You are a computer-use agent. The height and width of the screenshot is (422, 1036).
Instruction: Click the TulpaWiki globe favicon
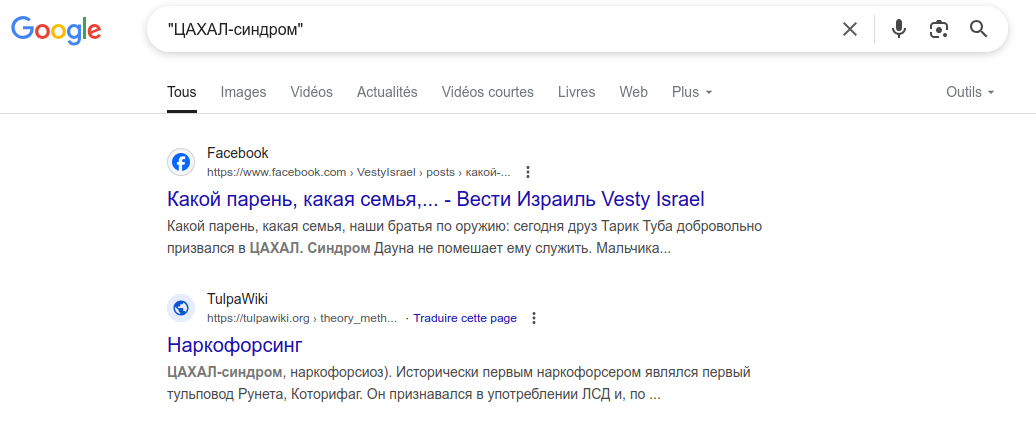coord(181,308)
